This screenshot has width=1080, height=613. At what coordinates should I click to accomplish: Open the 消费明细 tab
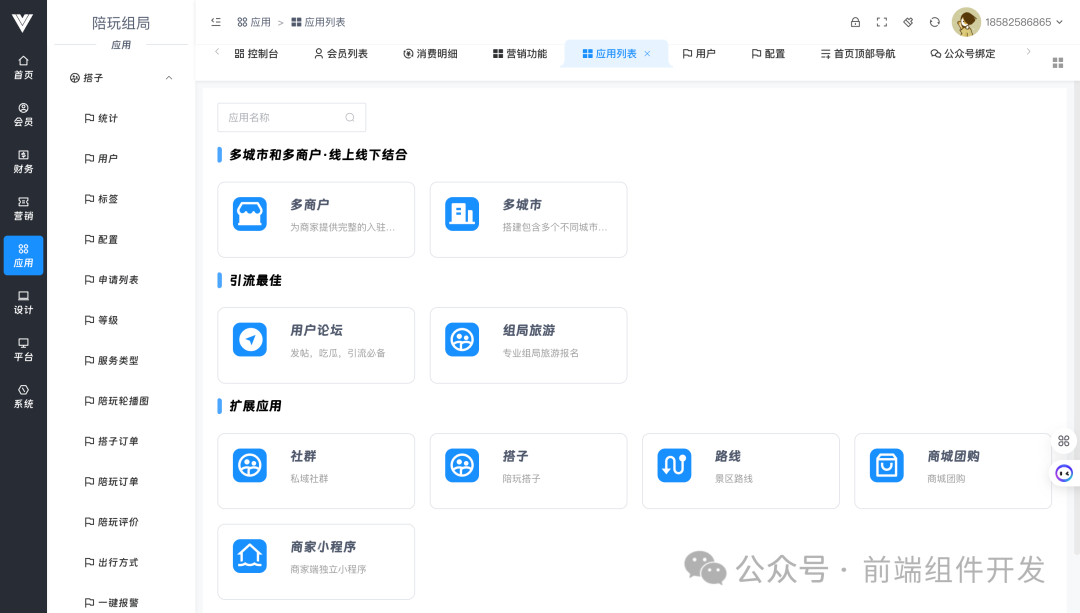coord(432,53)
